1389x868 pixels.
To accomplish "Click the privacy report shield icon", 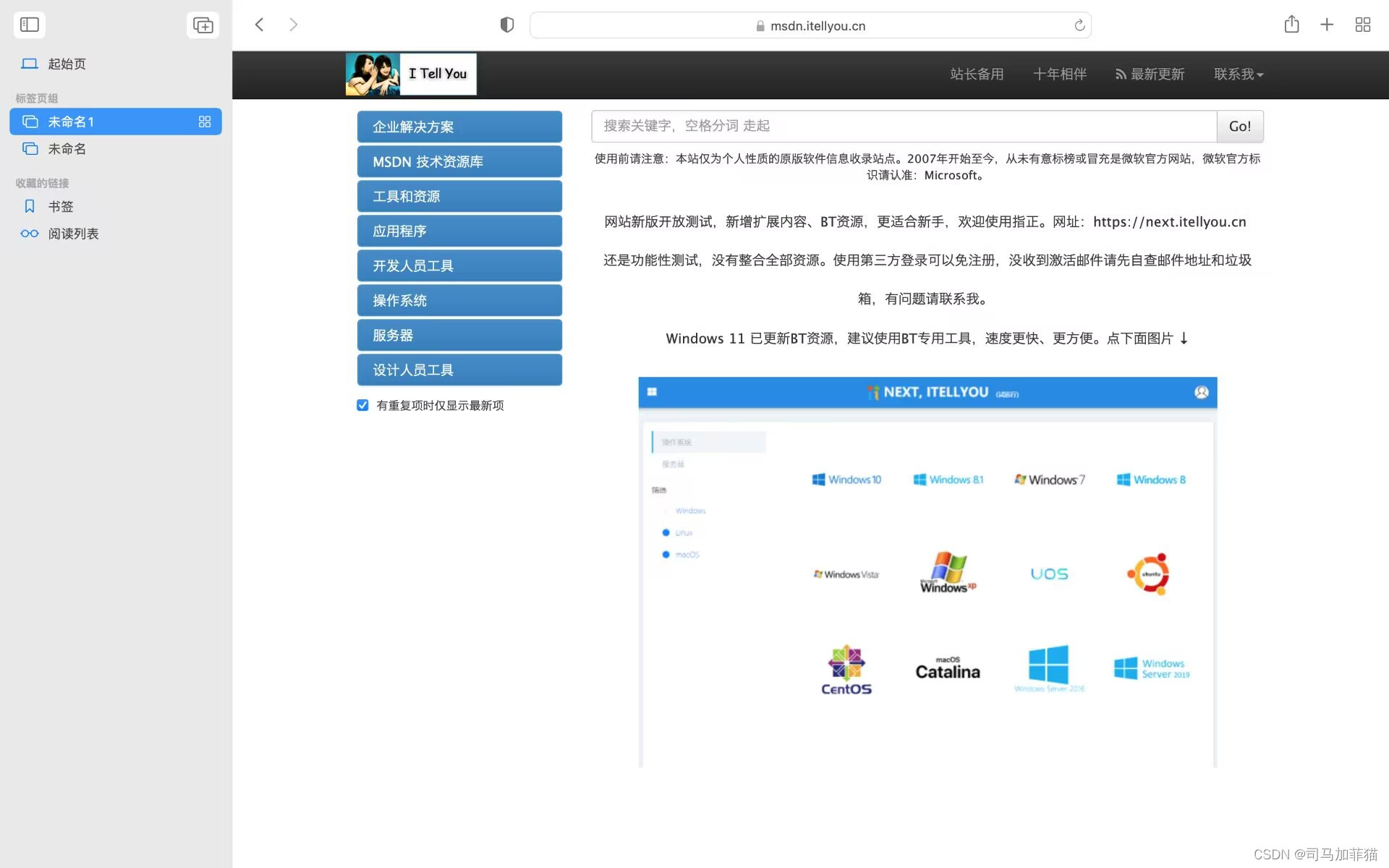I will pos(506,25).
